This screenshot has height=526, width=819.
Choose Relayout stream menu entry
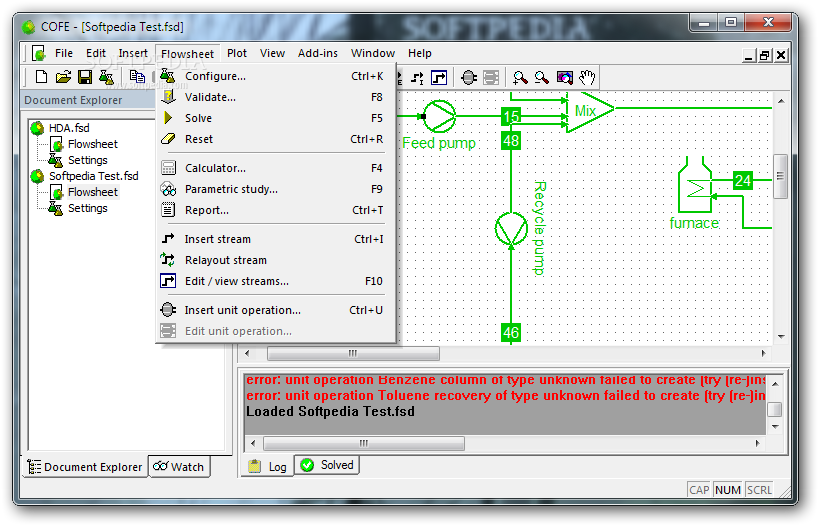coord(275,260)
